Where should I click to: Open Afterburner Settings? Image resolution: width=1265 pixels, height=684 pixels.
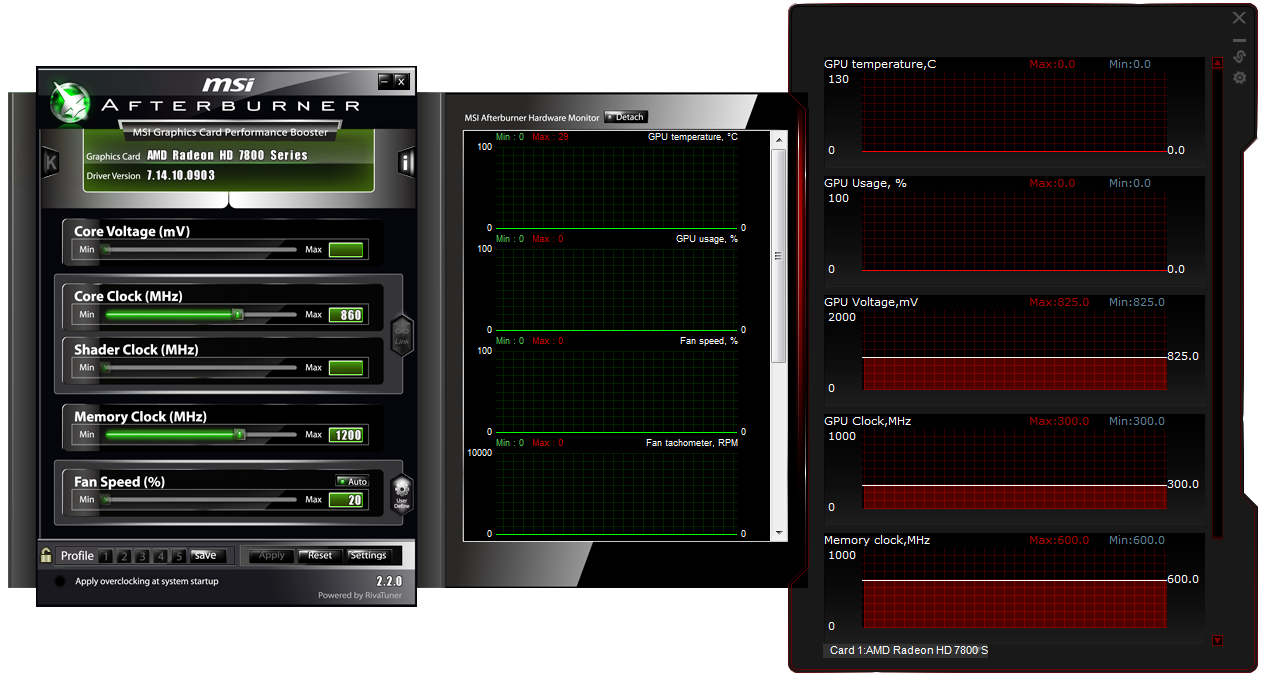(368, 555)
